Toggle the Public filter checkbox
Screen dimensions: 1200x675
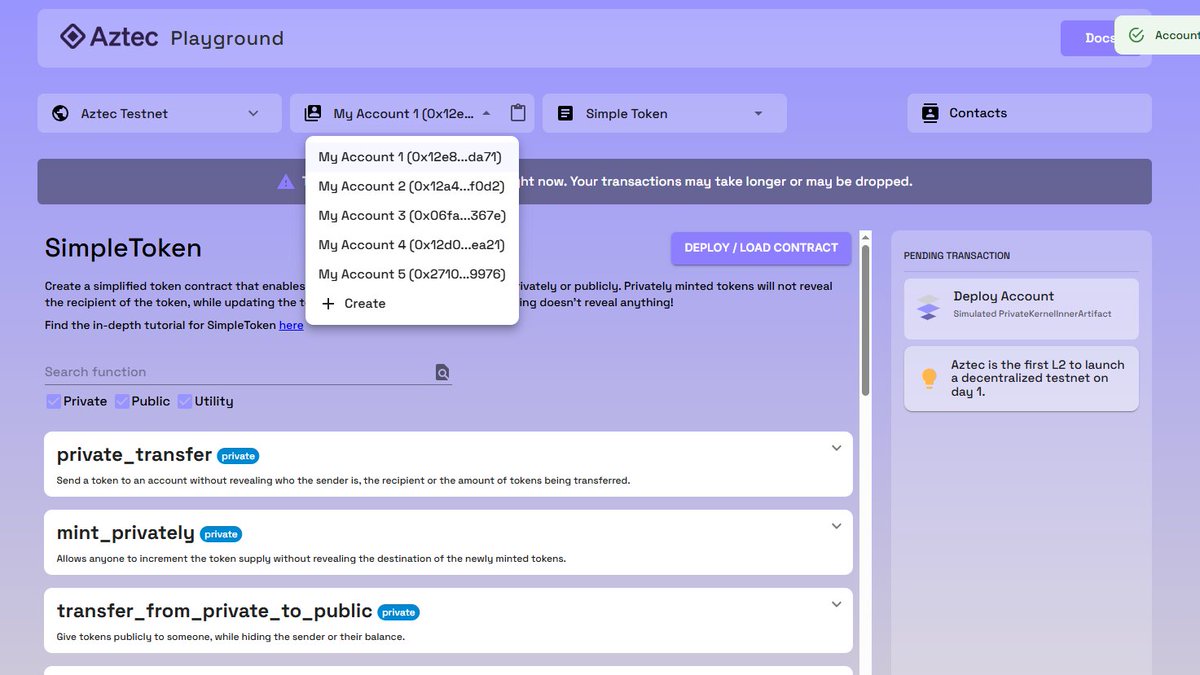(122, 401)
